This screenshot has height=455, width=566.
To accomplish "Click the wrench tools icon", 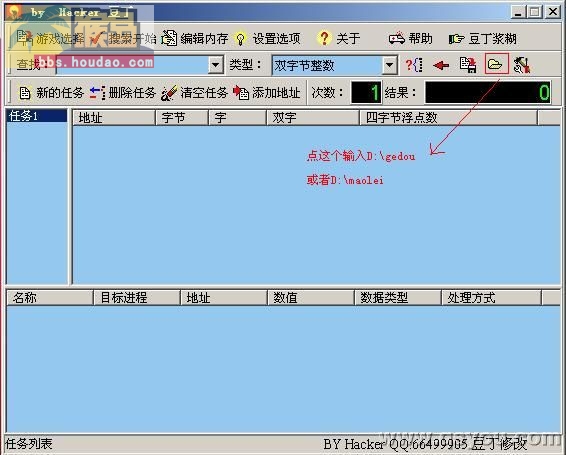I will tap(522, 65).
